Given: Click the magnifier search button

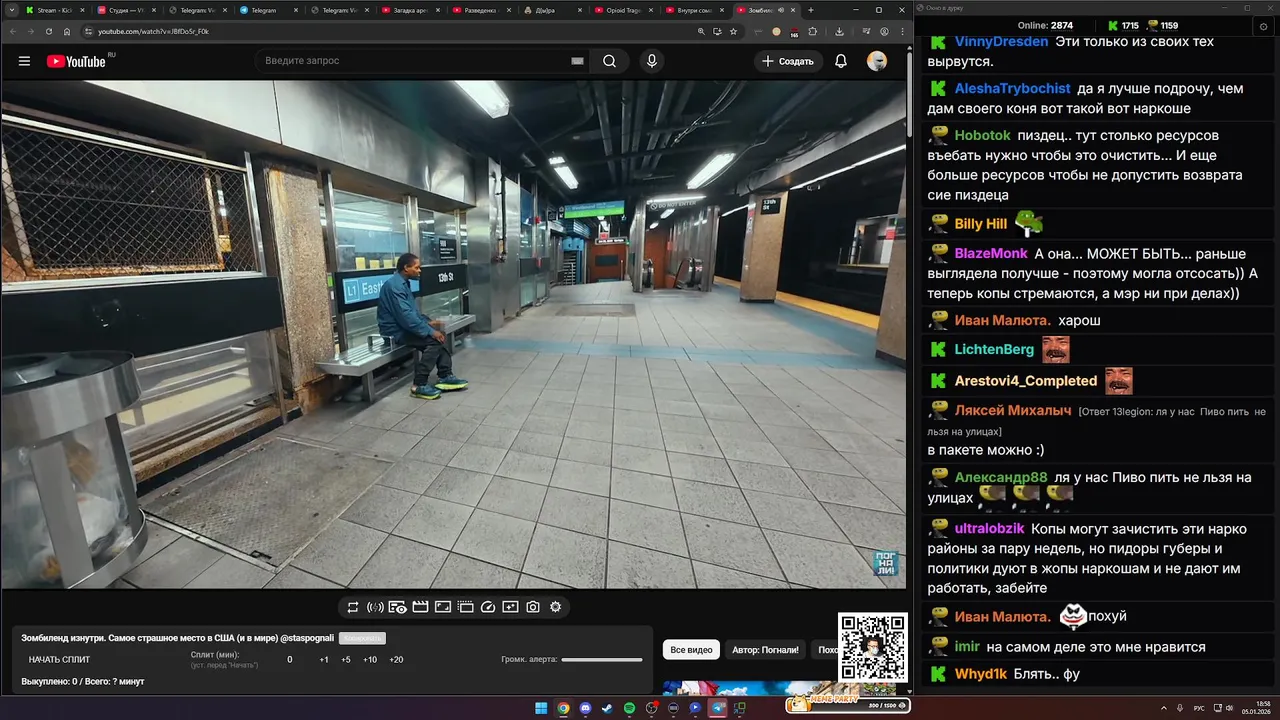Looking at the screenshot, I should (x=609, y=61).
